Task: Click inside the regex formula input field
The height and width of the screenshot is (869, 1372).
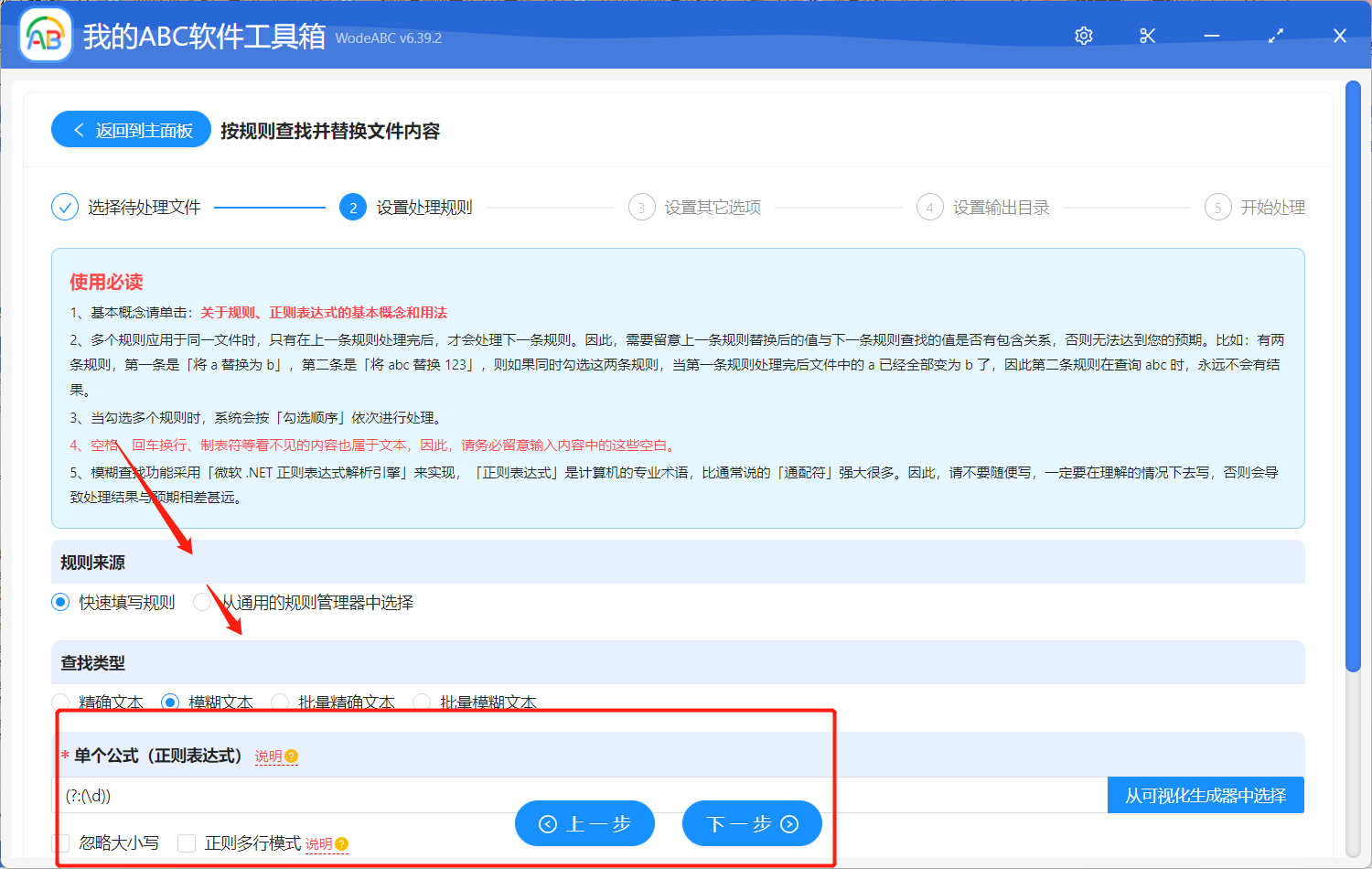Action: point(274,795)
